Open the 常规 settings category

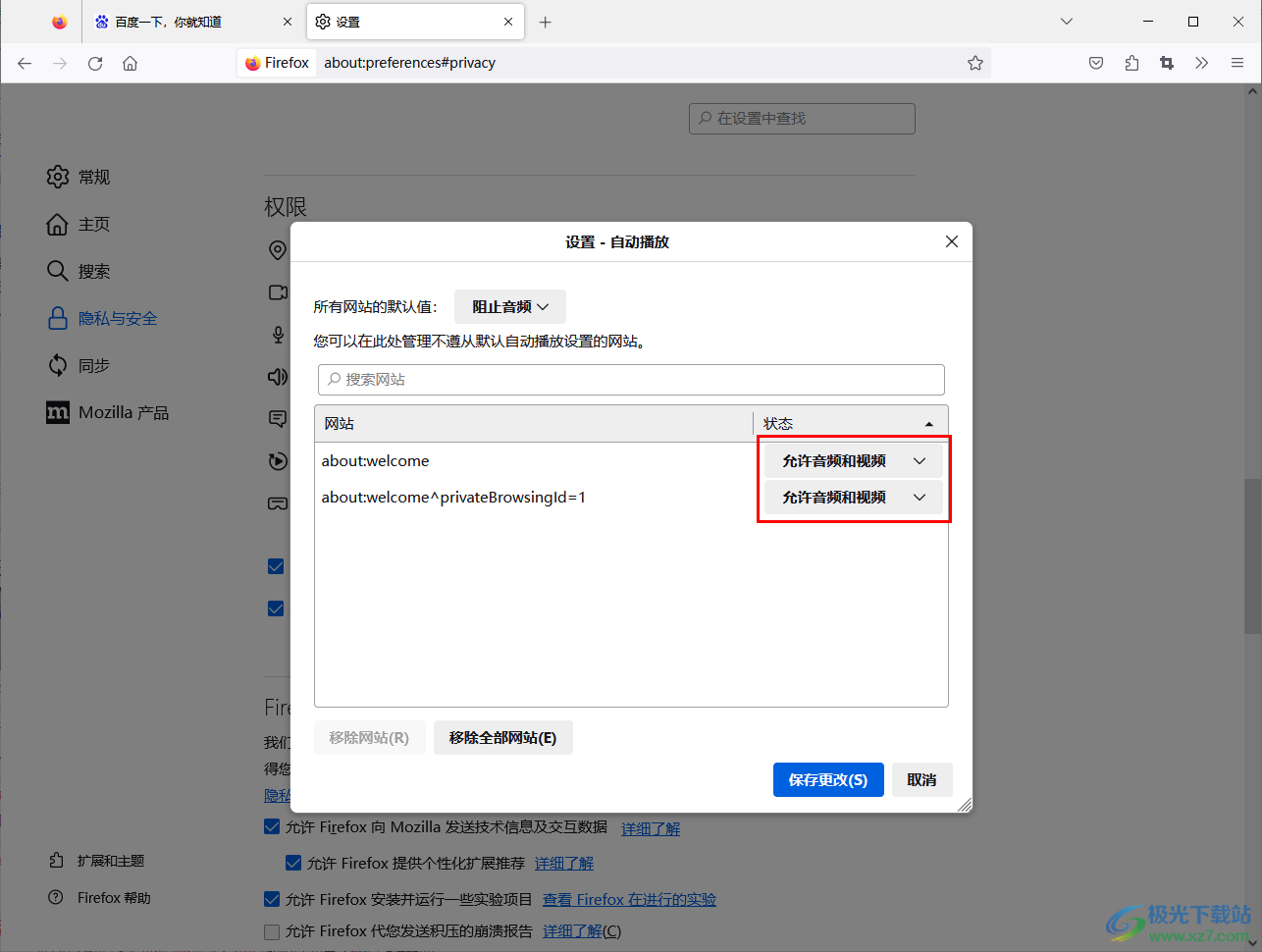(x=79, y=177)
